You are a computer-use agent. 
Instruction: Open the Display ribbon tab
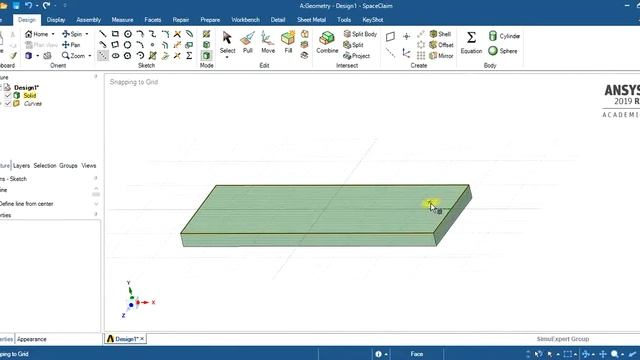pos(56,20)
